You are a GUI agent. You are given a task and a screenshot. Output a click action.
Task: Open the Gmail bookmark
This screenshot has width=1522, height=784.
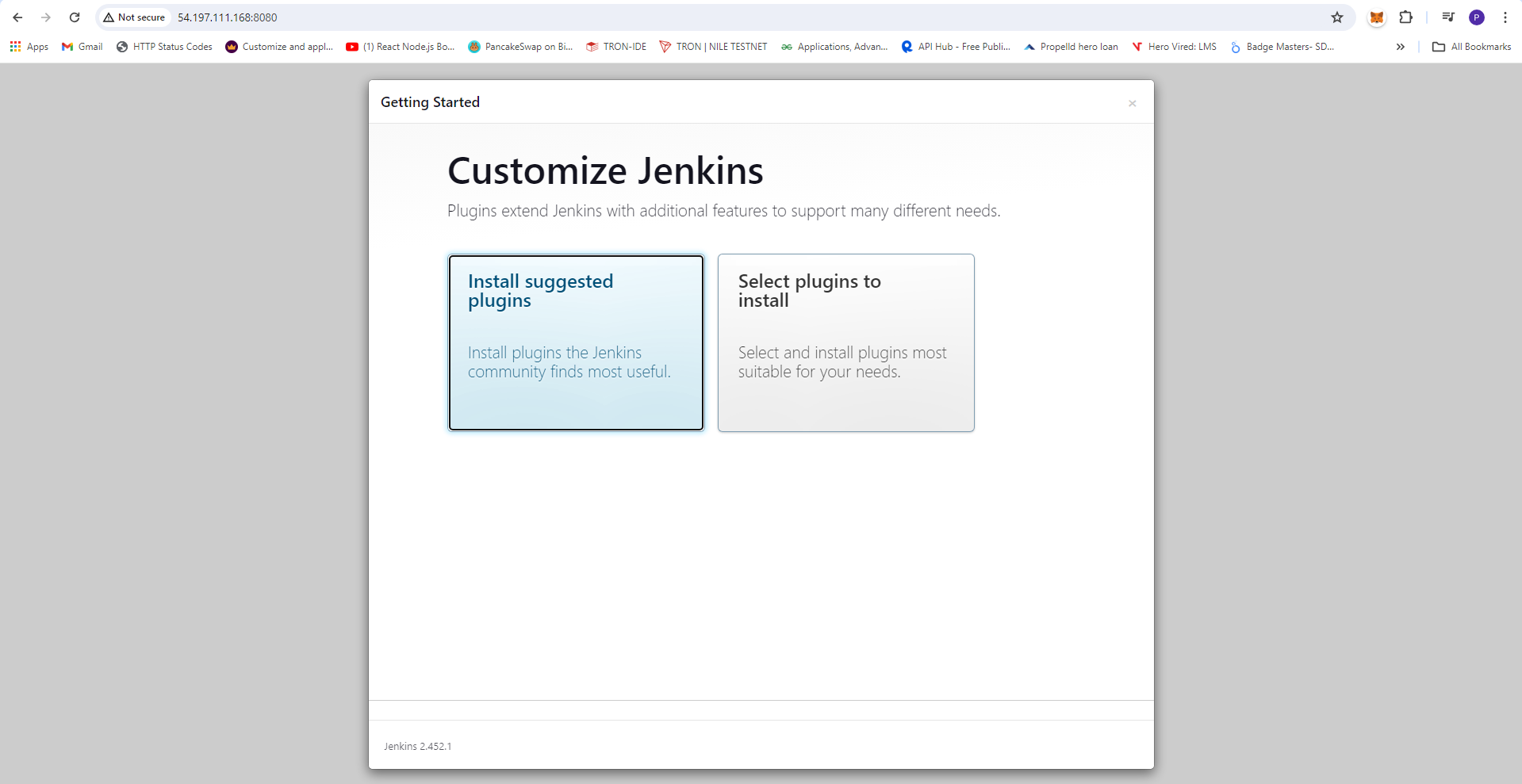click(x=82, y=47)
